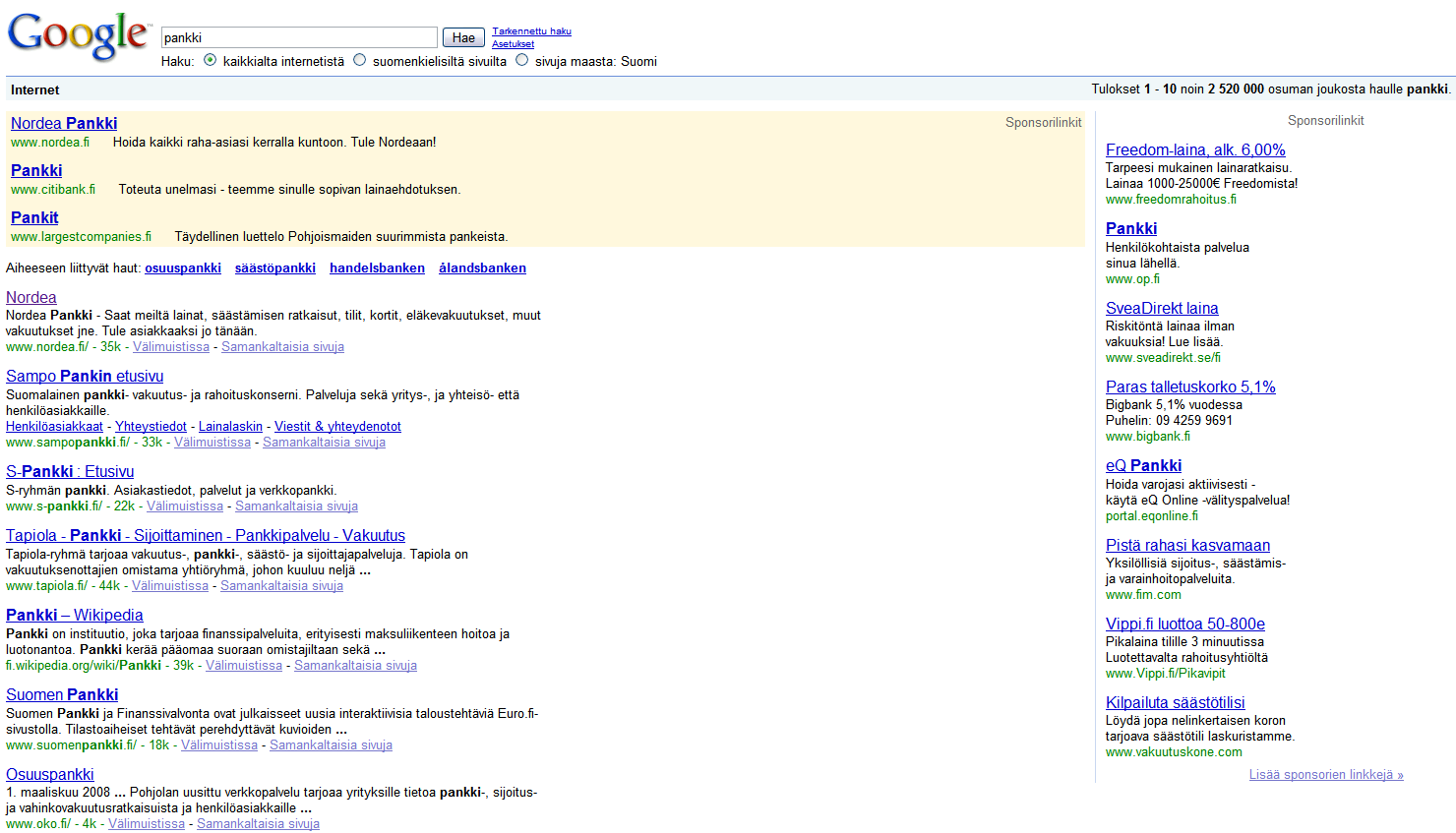Click the www.bigbank.fi URL text

point(1148,437)
